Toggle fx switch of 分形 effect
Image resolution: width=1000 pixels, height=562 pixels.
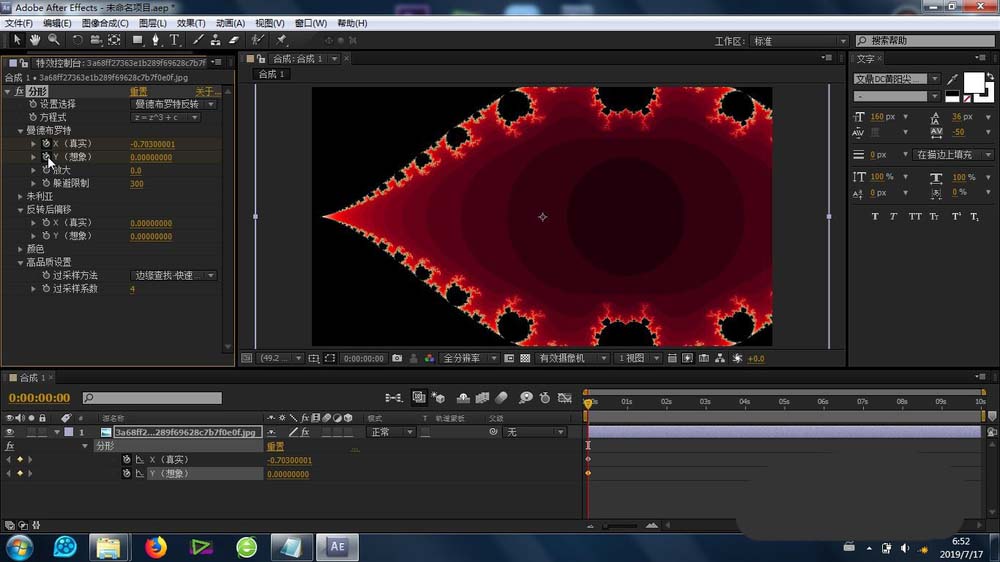(19, 91)
